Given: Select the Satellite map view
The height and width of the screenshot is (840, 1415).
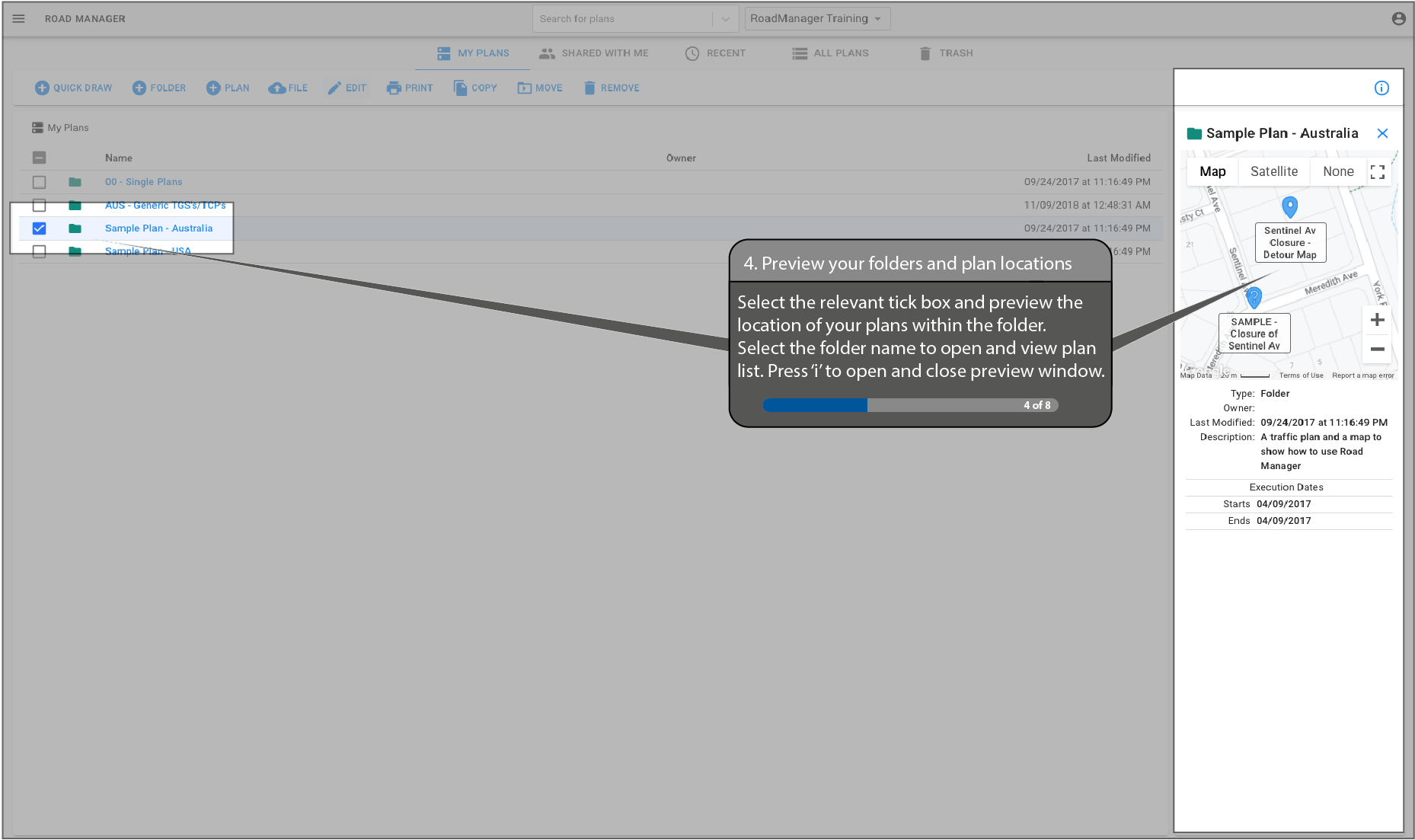Looking at the screenshot, I should click(x=1274, y=172).
